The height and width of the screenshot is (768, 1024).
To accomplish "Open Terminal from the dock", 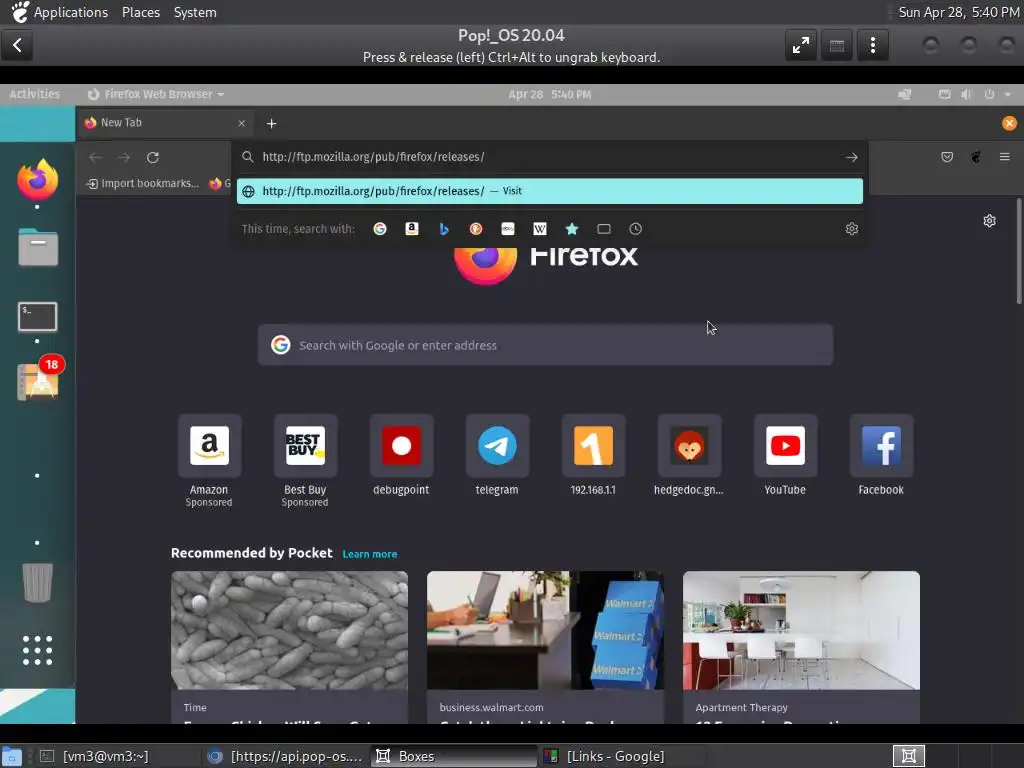I will click(37, 317).
